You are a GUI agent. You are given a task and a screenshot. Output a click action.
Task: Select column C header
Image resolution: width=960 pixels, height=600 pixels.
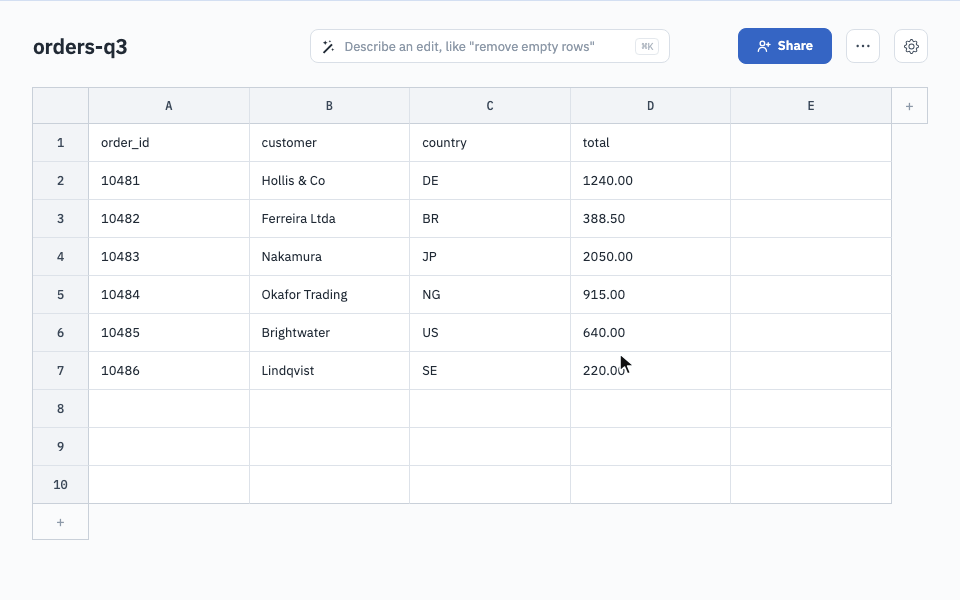coord(490,106)
